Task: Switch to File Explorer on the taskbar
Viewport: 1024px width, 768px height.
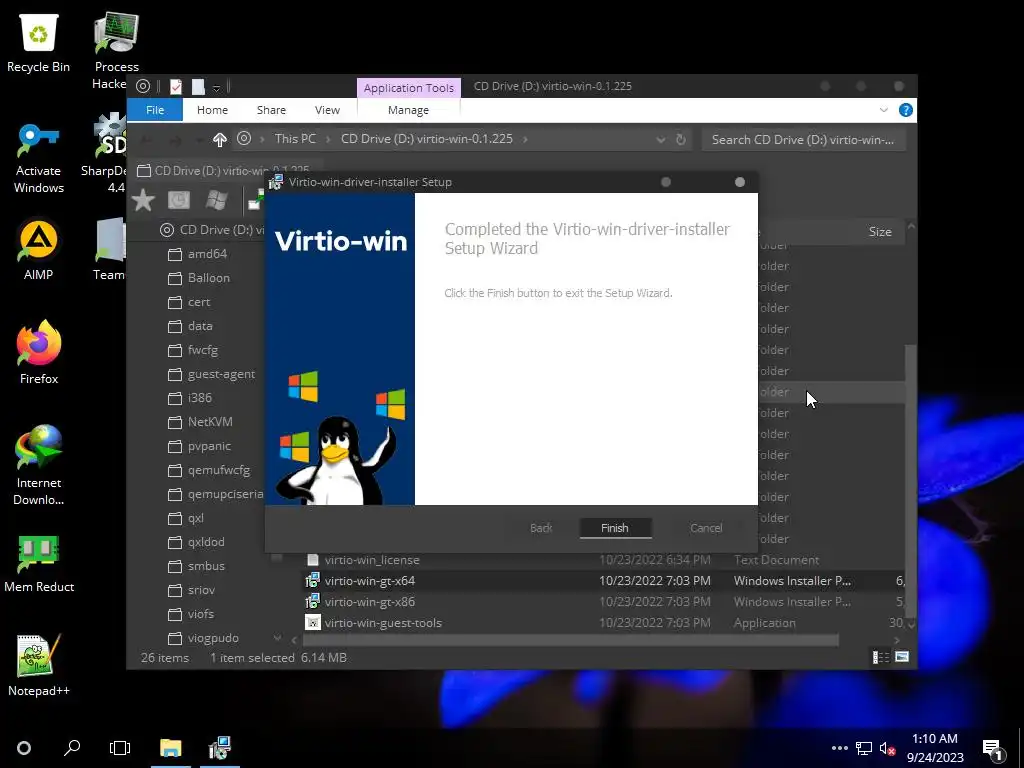Action: tap(170, 748)
